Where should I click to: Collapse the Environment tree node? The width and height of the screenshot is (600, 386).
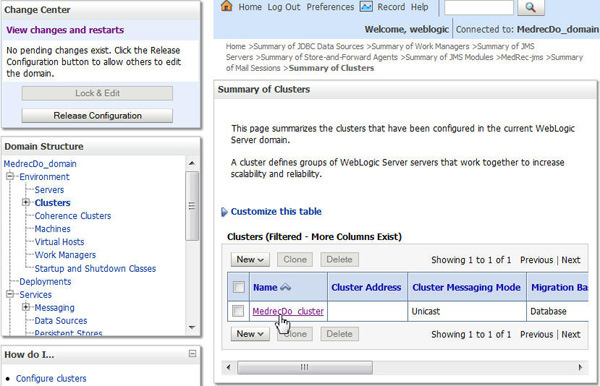point(10,176)
